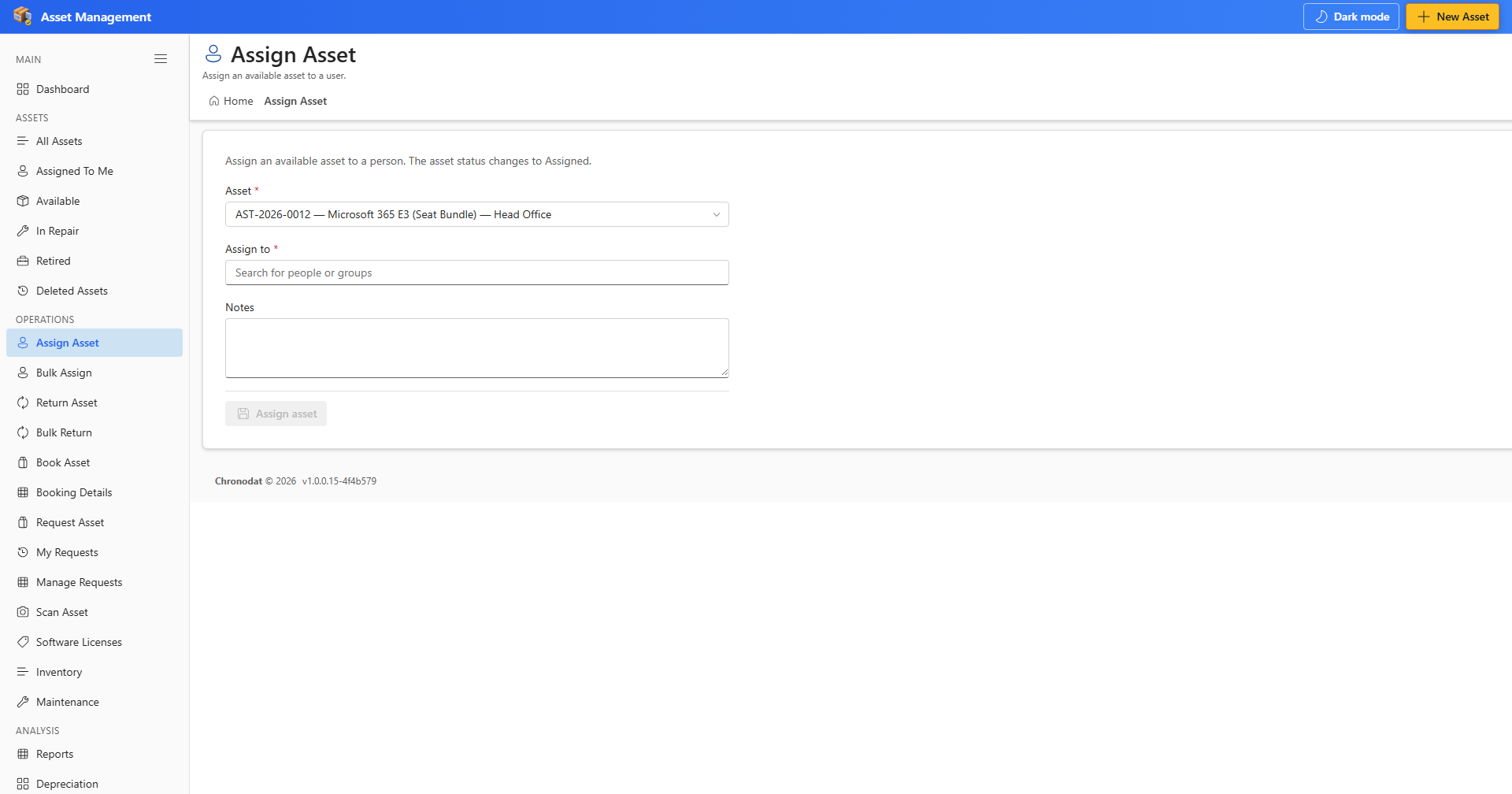This screenshot has width=1512, height=794.
Task: Click the Scan Asset camera icon
Action: click(x=23, y=612)
